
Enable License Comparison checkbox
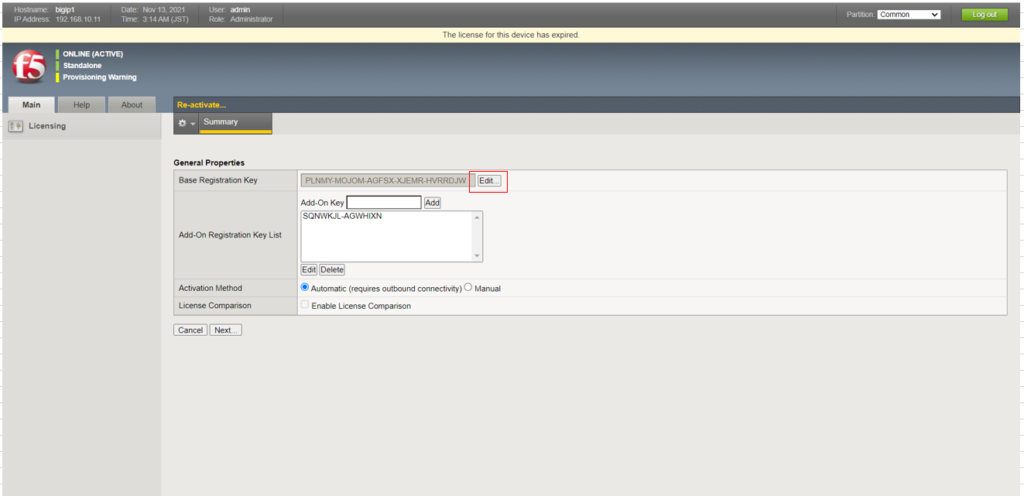(305, 305)
